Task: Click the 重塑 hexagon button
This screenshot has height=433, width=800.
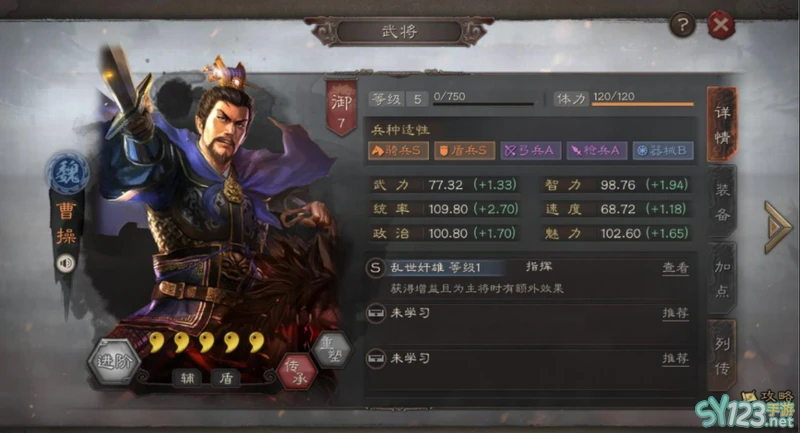Action: [333, 350]
